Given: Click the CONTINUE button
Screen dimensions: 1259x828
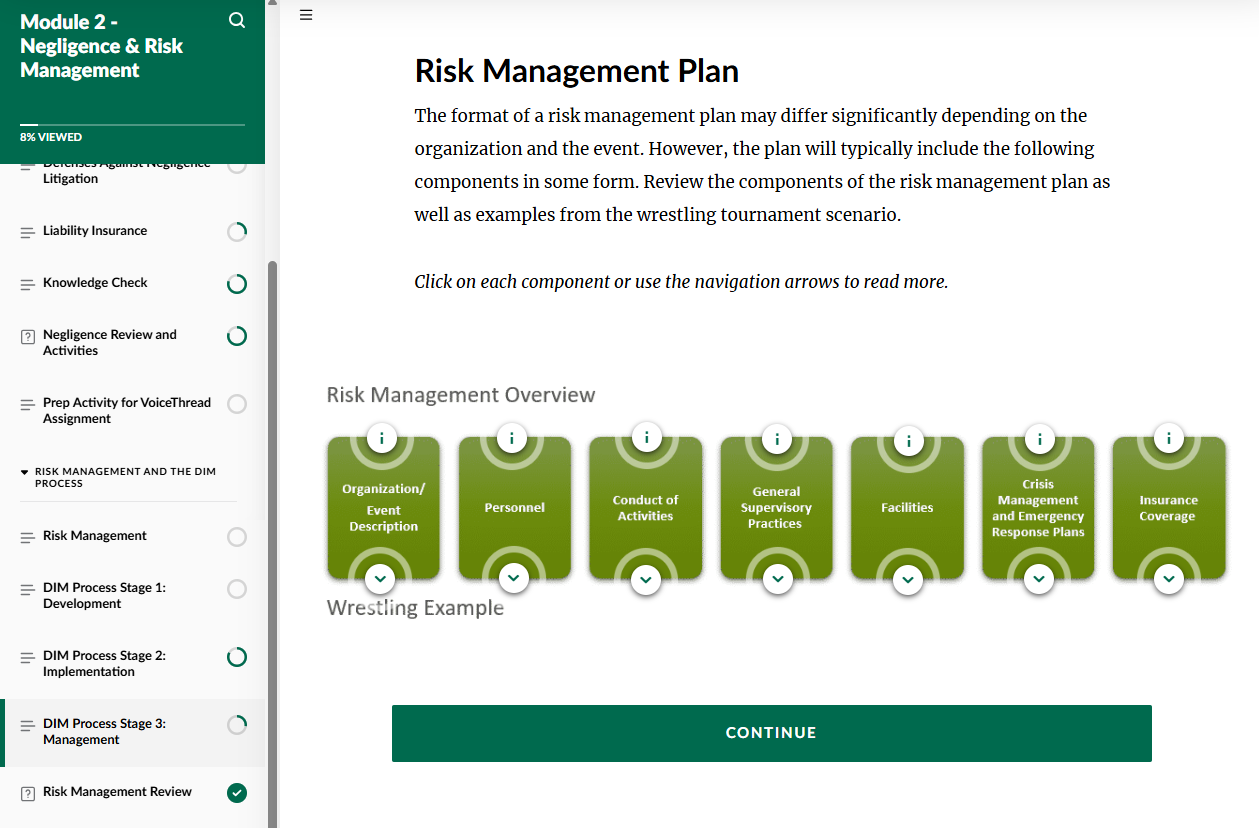Looking at the screenshot, I should click(770, 732).
